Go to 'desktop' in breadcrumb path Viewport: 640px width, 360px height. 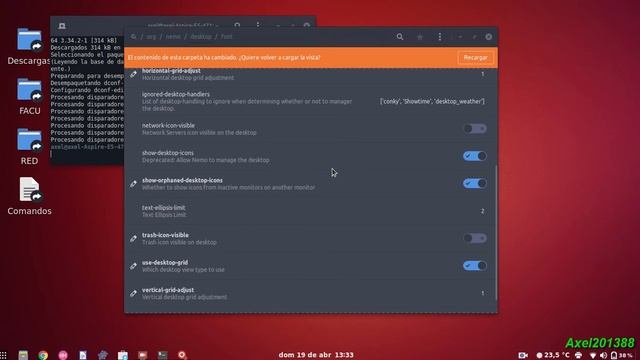click(201, 37)
